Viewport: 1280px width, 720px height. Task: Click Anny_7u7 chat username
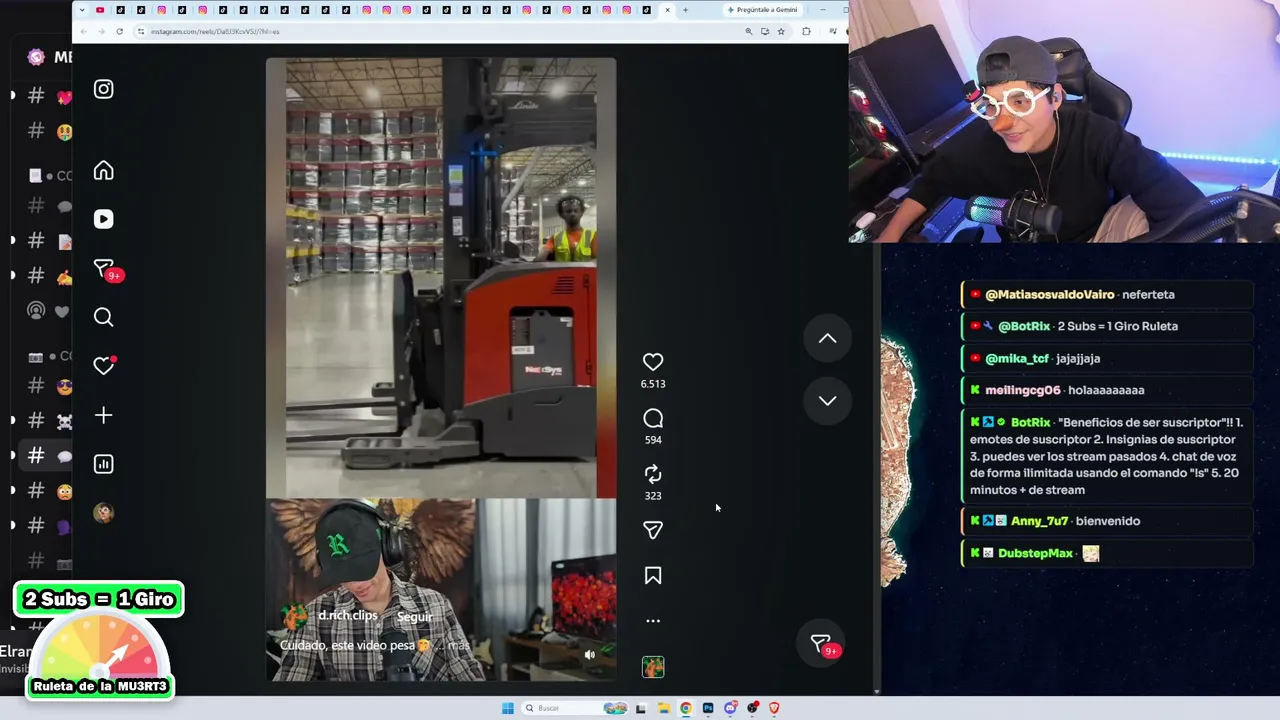click(x=1039, y=521)
